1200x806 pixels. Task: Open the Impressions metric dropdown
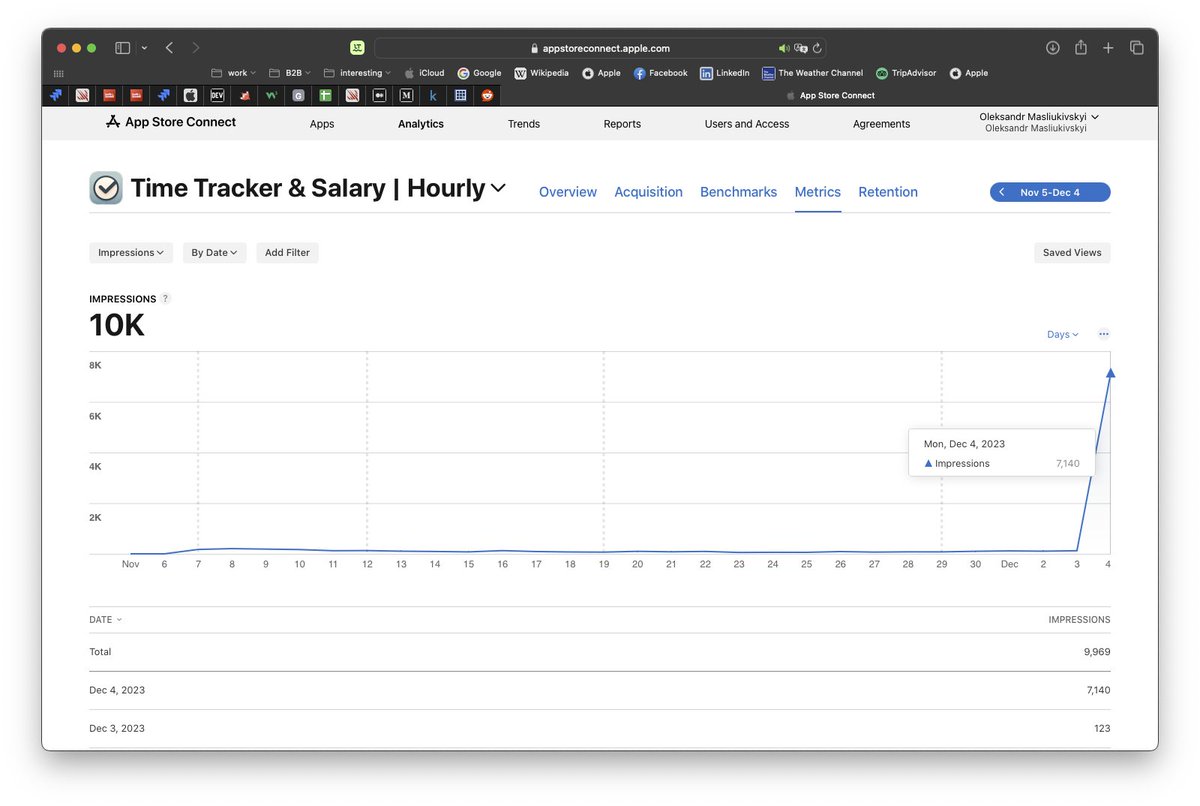(x=131, y=253)
